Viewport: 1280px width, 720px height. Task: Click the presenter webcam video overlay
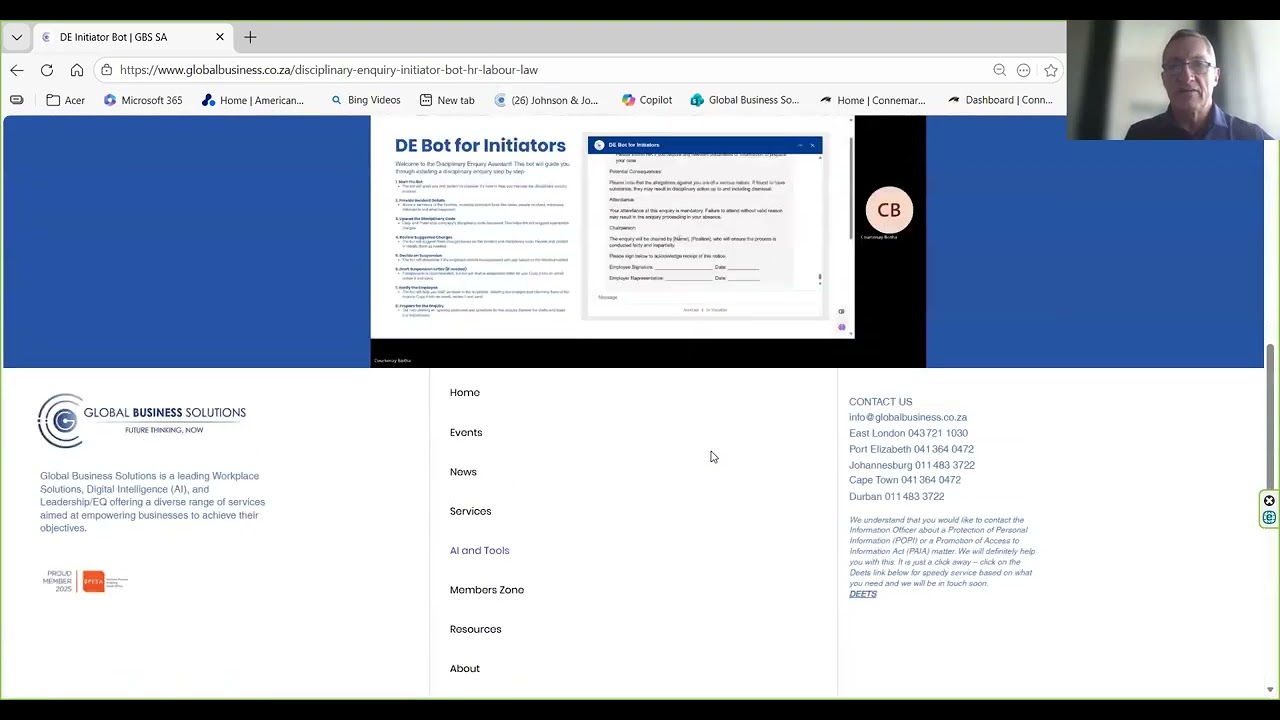(x=1172, y=80)
